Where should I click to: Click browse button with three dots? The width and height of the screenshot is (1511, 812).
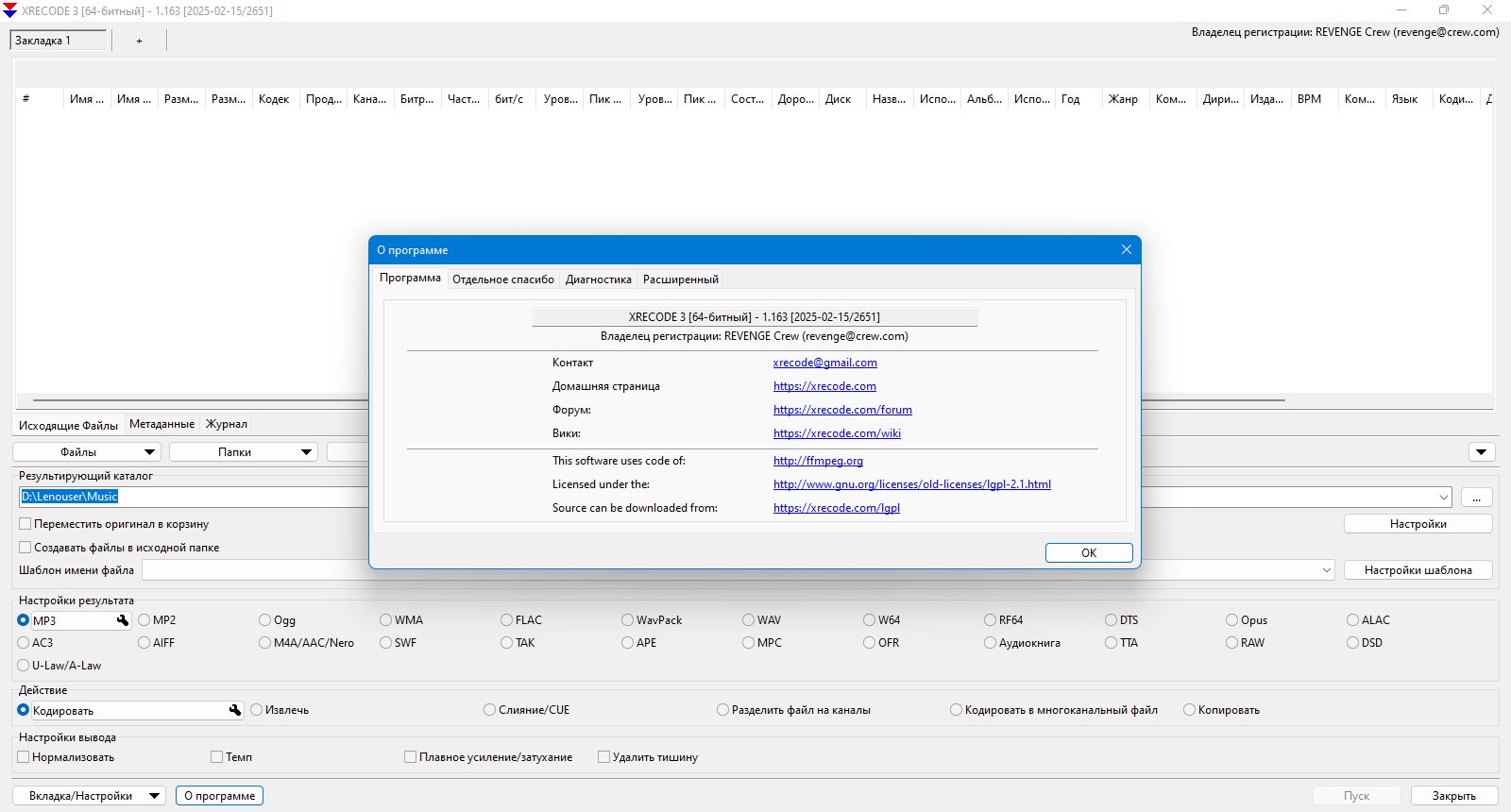(x=1476, y=497)
